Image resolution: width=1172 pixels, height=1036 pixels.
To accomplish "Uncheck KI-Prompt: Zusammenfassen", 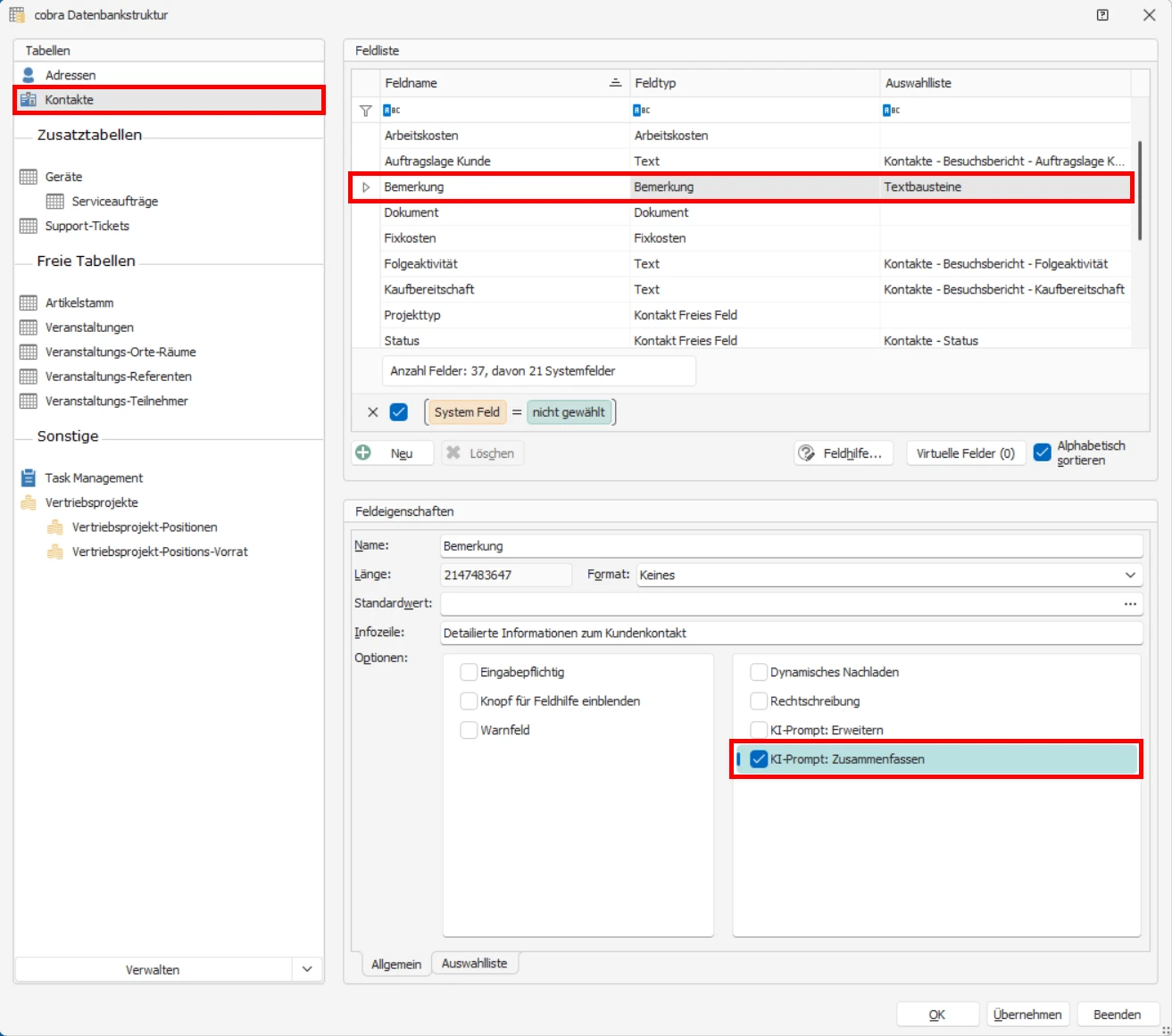I will [x=759, y=759].
